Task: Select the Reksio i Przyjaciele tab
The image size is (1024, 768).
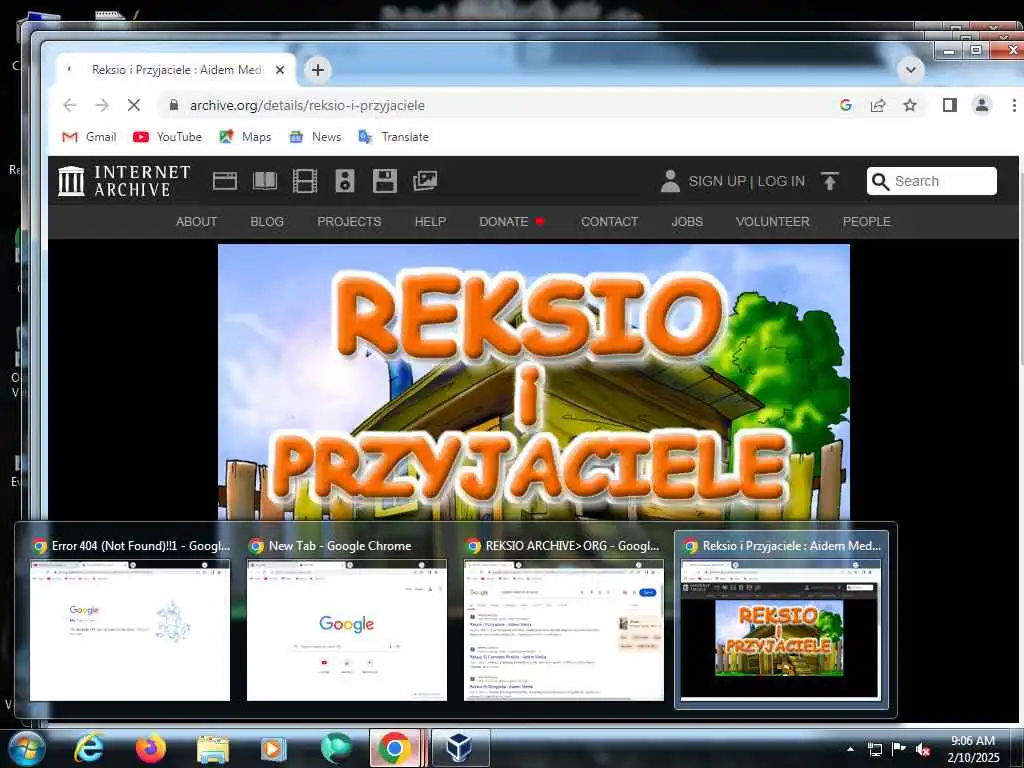Action: 176,70
